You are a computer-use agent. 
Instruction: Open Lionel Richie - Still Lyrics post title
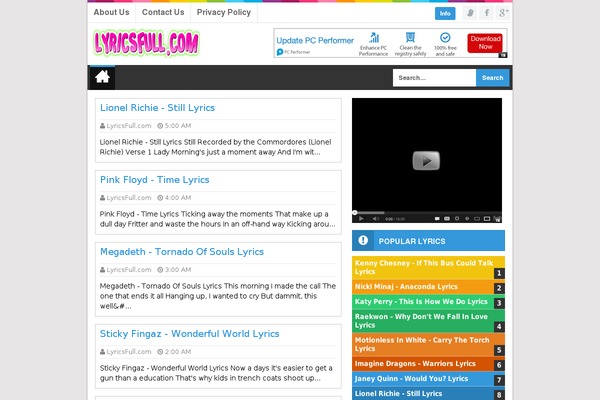pyautogui.click(x=157, y=108)
